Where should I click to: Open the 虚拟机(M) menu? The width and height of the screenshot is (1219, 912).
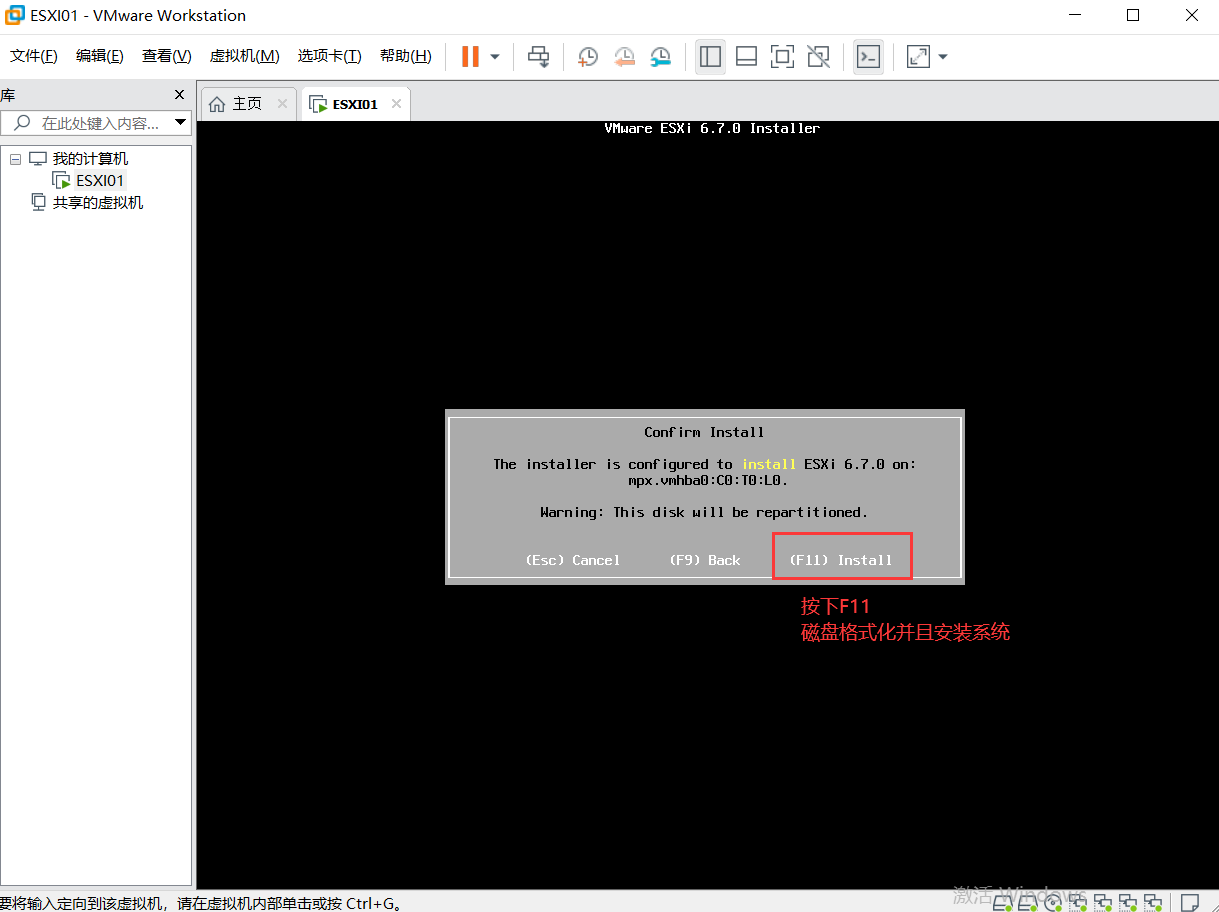coord(244,56)
